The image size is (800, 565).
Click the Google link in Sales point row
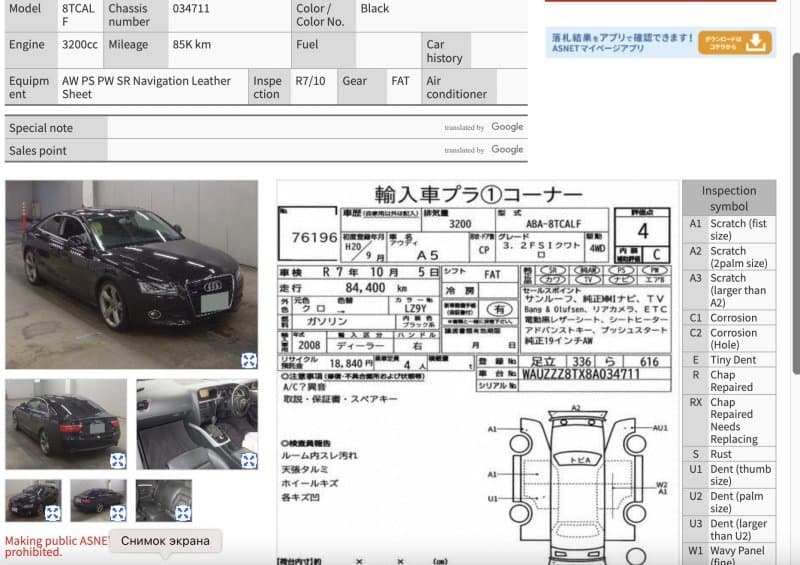[x=507, y=150]
